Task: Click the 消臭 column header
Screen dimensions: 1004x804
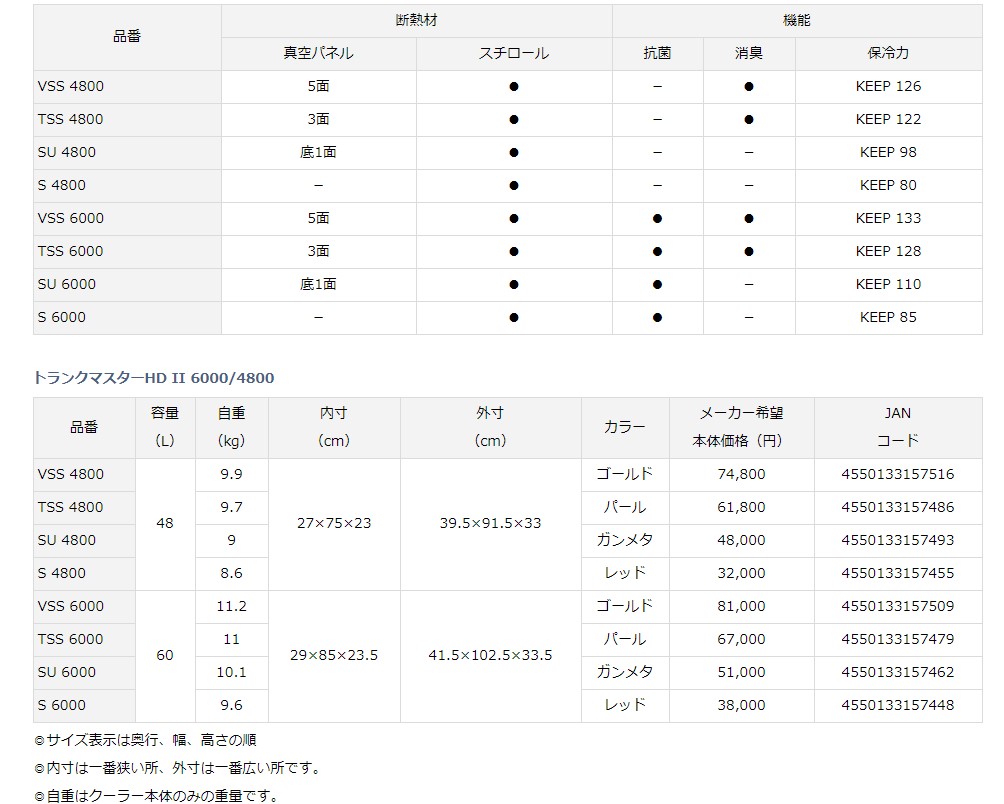Action: click(749, 54)
